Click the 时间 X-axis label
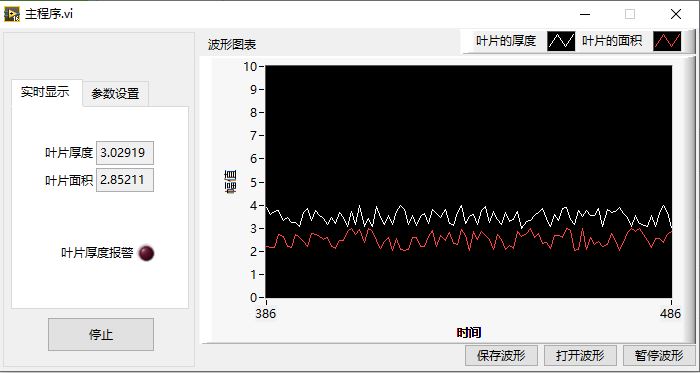This screenshot has height=373, width=700. 469,332
